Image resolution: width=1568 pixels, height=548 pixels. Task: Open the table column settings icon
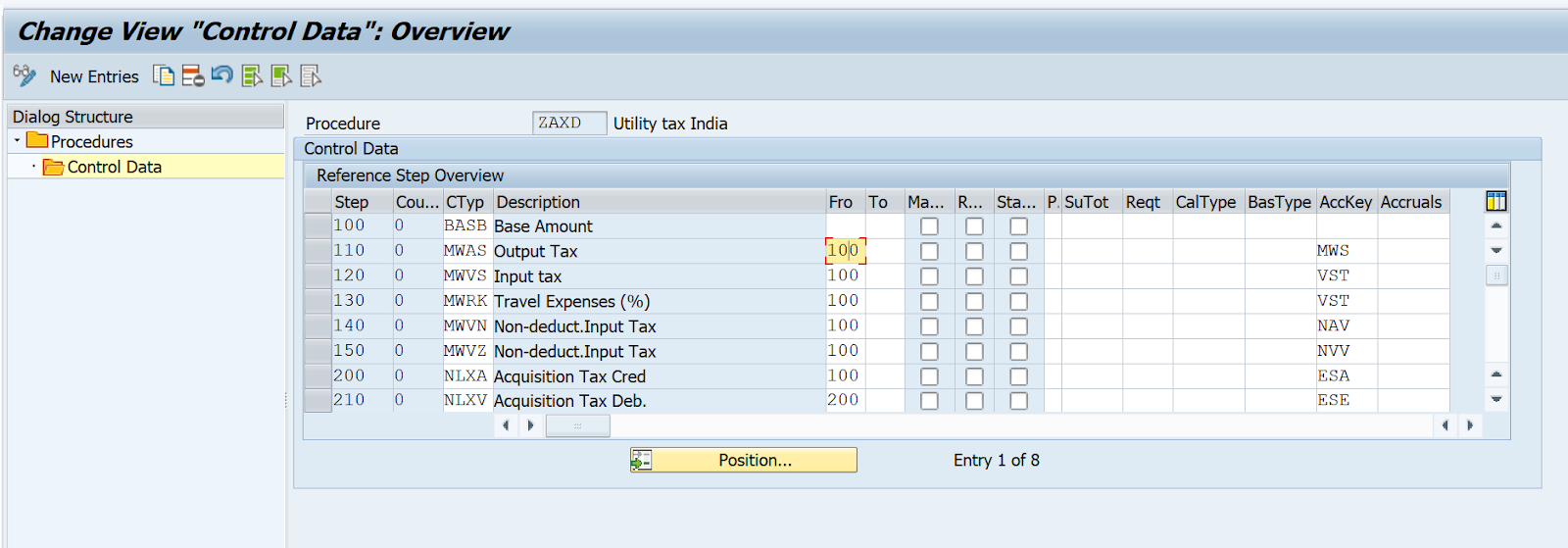[1496, 201]
